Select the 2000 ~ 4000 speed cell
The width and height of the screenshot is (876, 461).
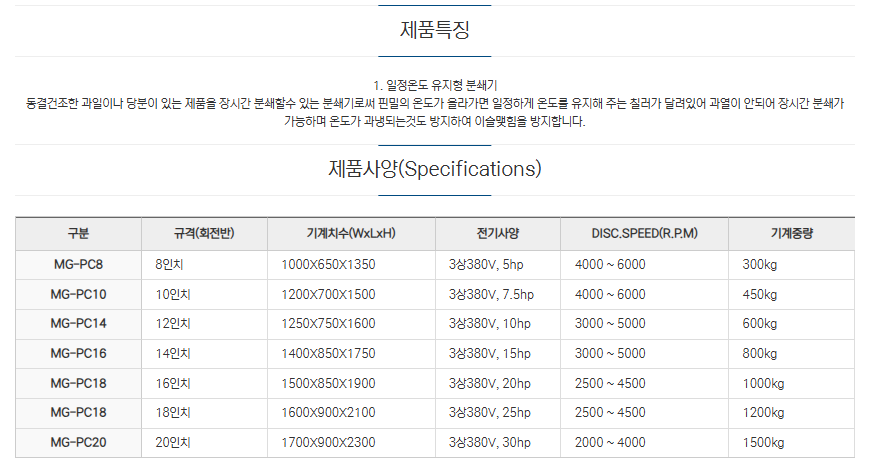(645, 443)
